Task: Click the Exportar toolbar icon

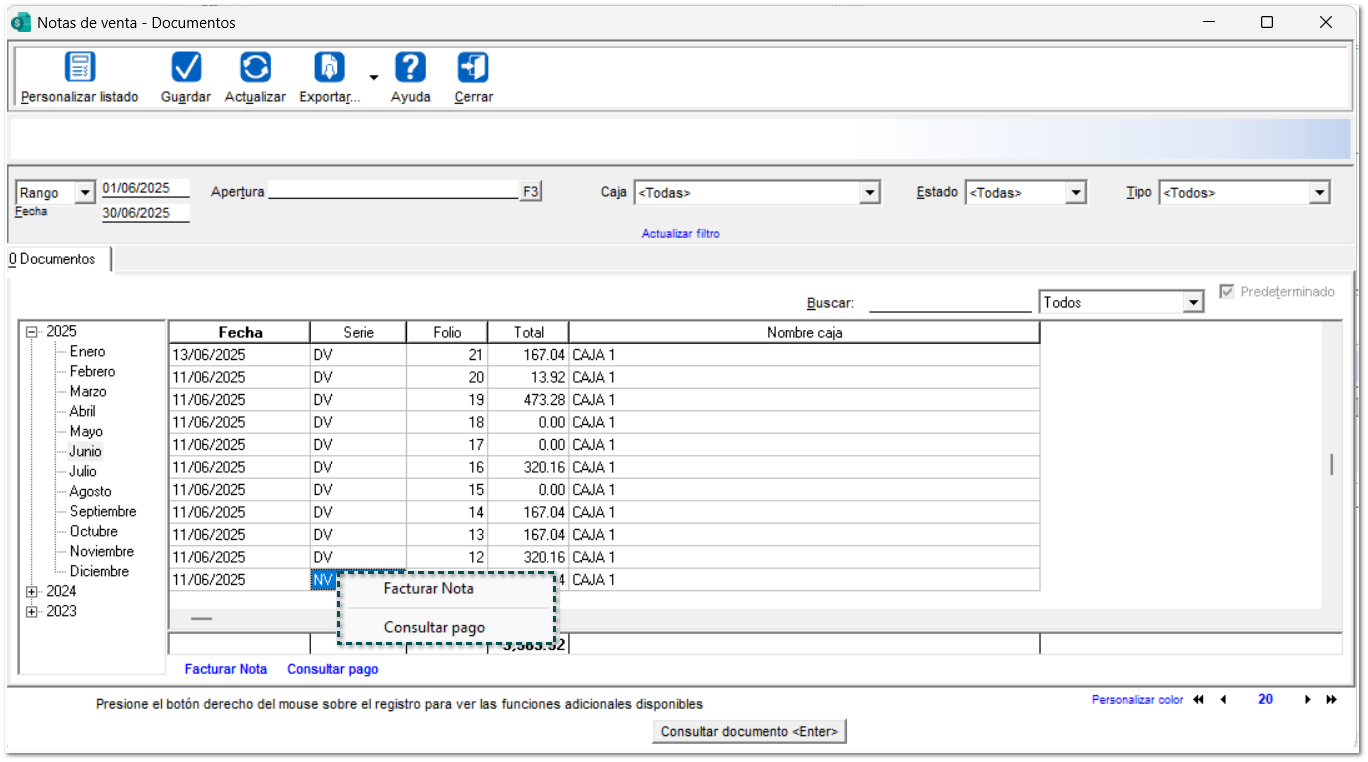Action: [x=329, y=67]
